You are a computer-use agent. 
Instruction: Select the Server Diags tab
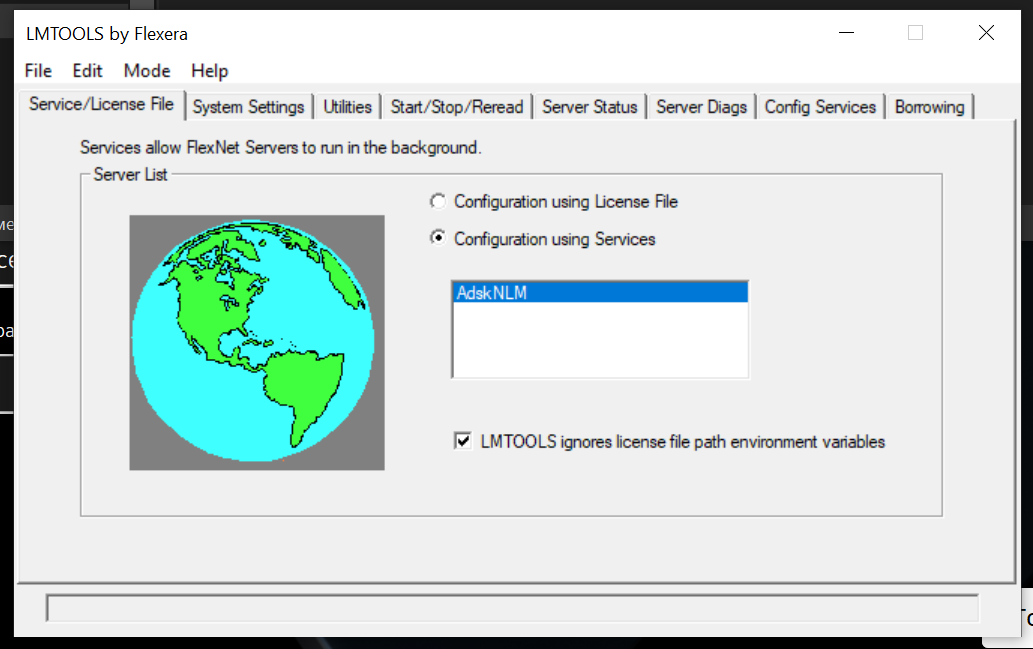(x=701, y=107)
